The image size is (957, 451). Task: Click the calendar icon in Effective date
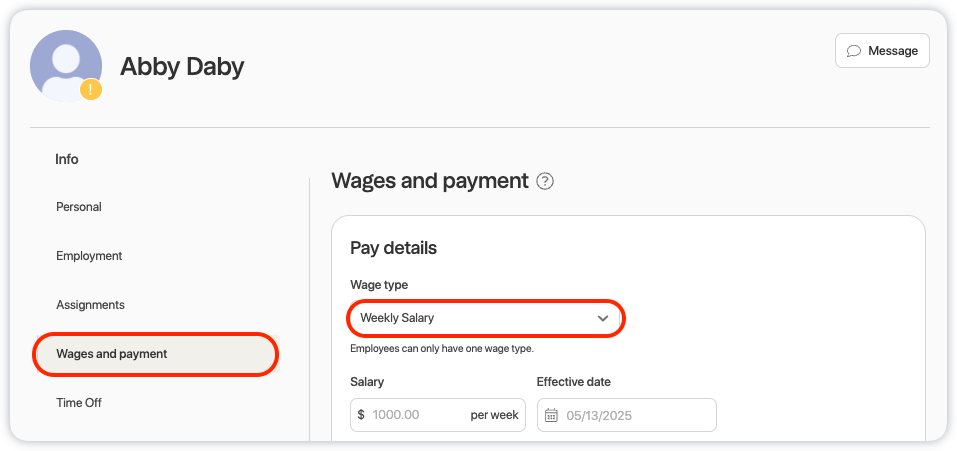point(551,416)
